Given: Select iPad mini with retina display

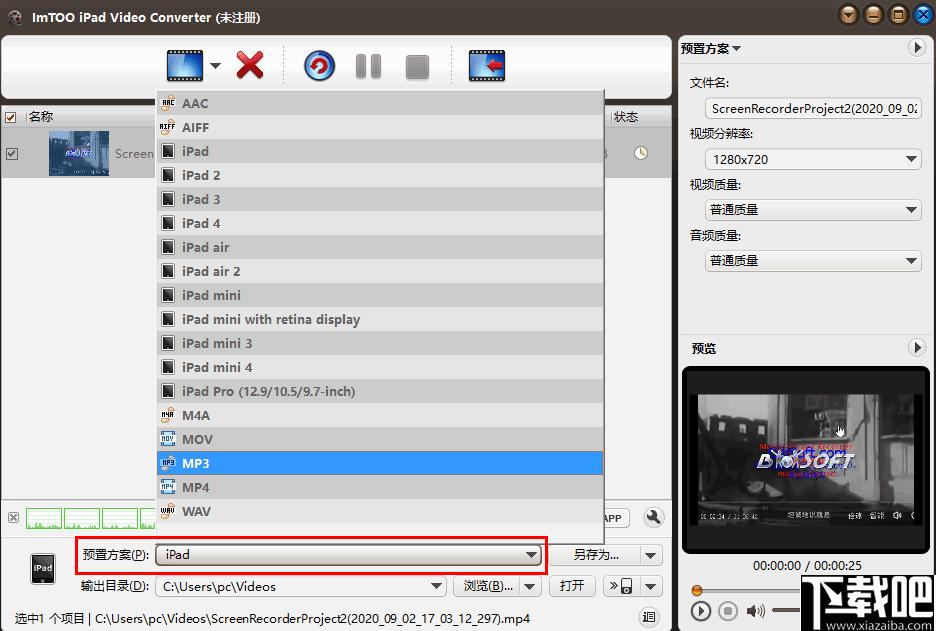Looking at the screenshot, I should pyautogui.click(x=380, y=319).
